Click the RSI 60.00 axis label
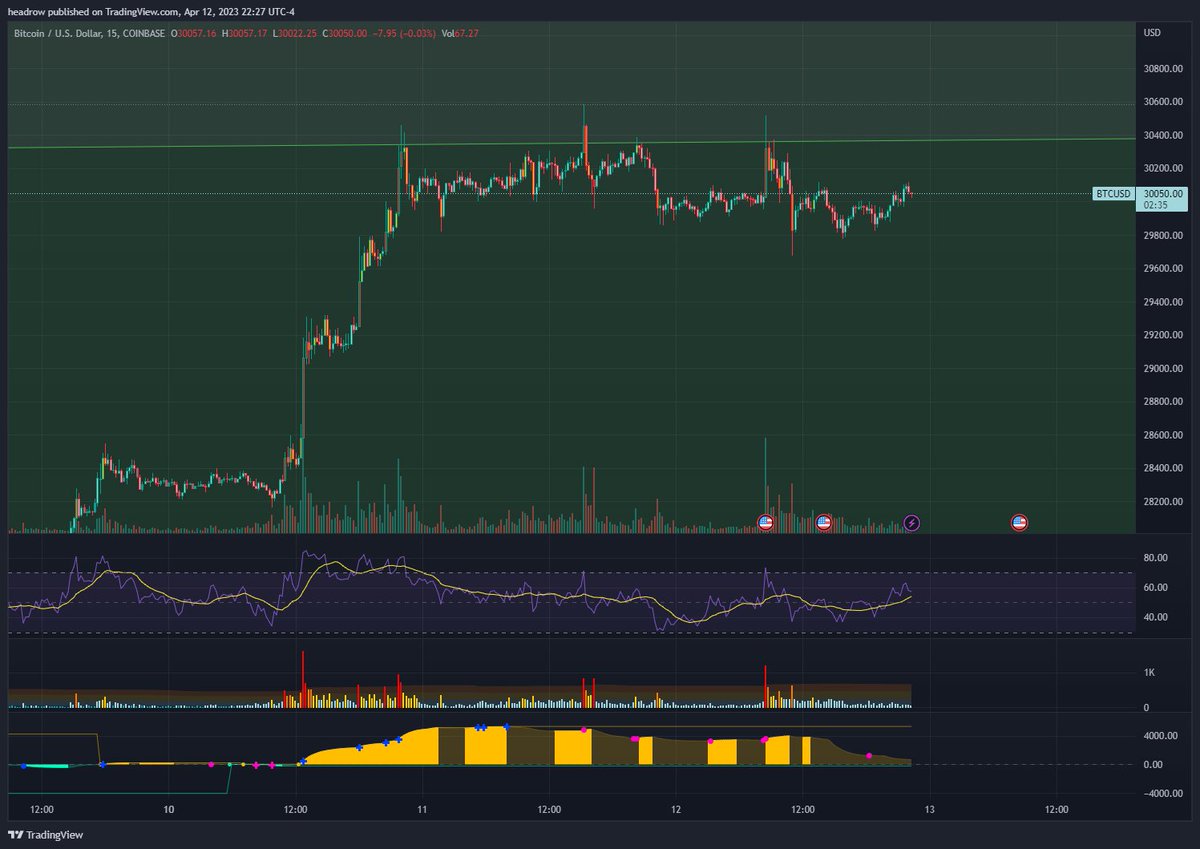 pos(1156,588)
